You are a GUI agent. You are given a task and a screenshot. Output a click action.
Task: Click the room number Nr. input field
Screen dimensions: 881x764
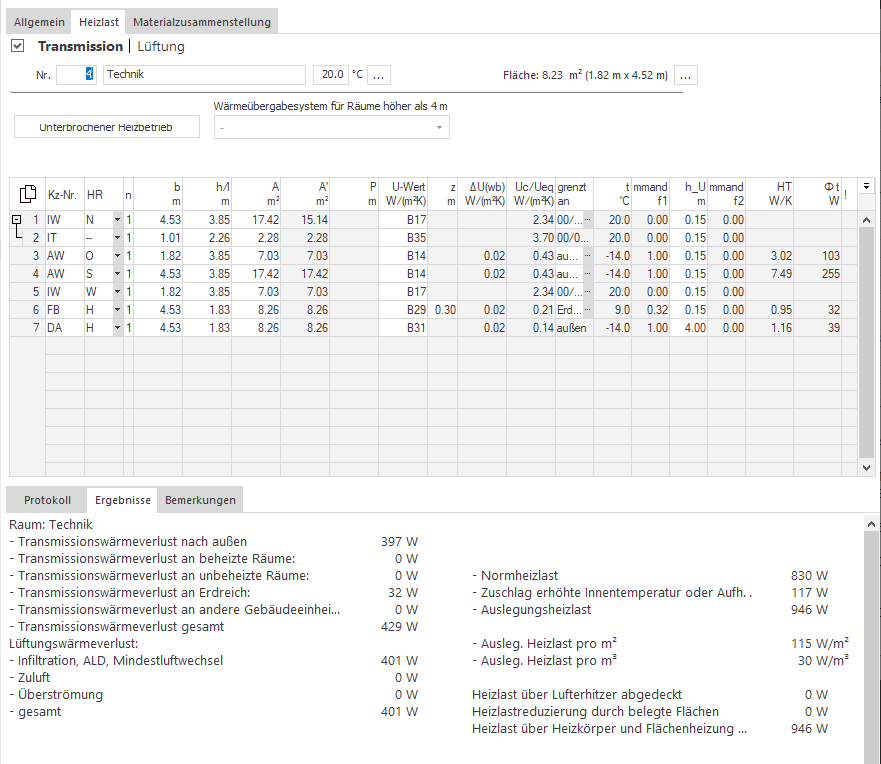76,75
